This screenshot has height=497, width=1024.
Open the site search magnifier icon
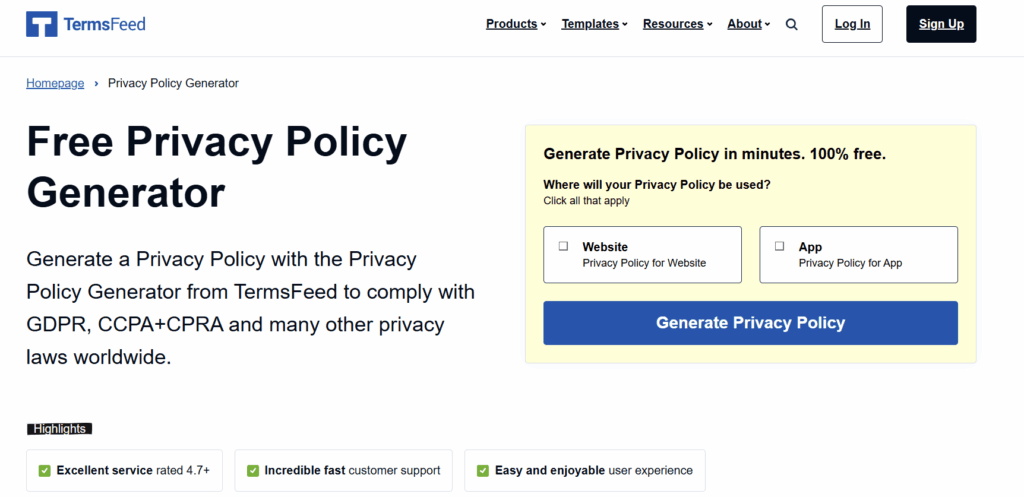coord(792,24)
